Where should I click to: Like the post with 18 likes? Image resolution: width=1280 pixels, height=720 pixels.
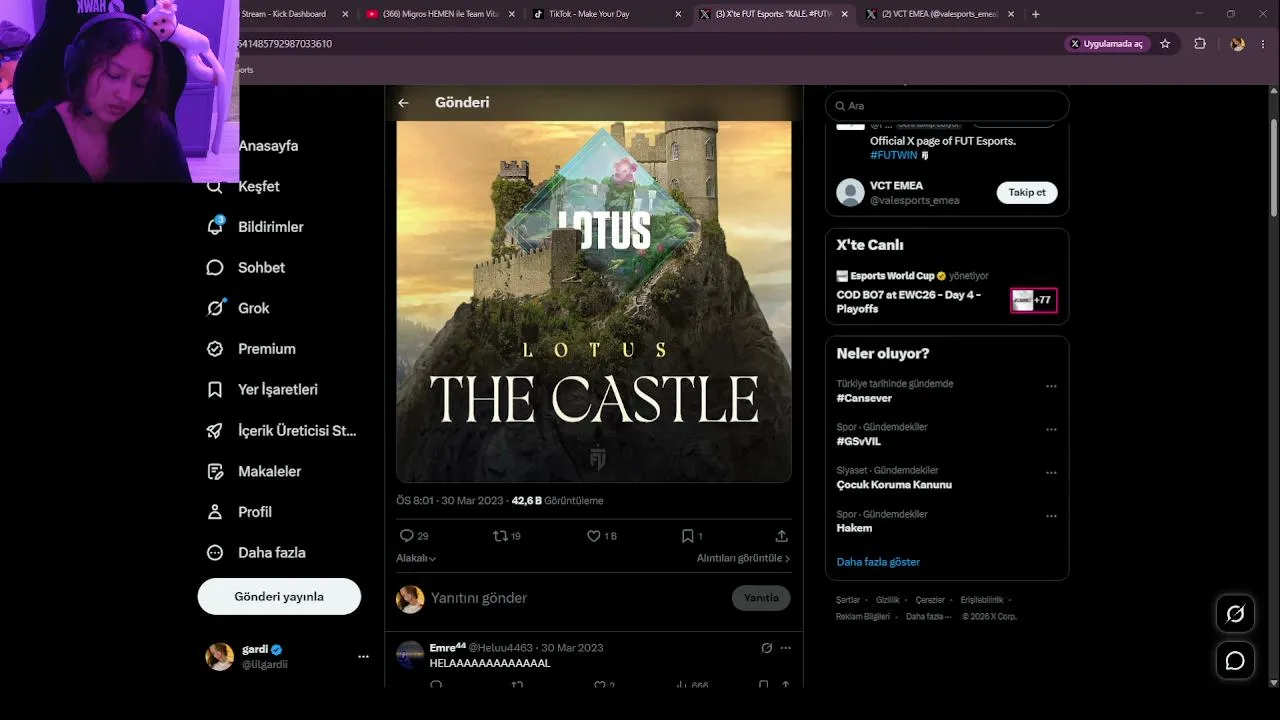pos(594,536)
